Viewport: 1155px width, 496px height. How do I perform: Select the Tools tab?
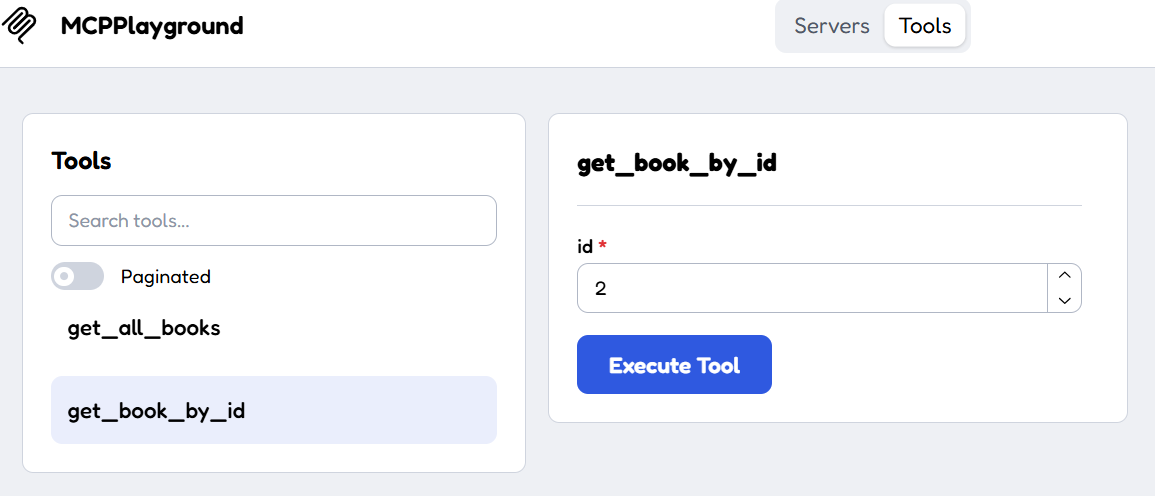[925, 26]
